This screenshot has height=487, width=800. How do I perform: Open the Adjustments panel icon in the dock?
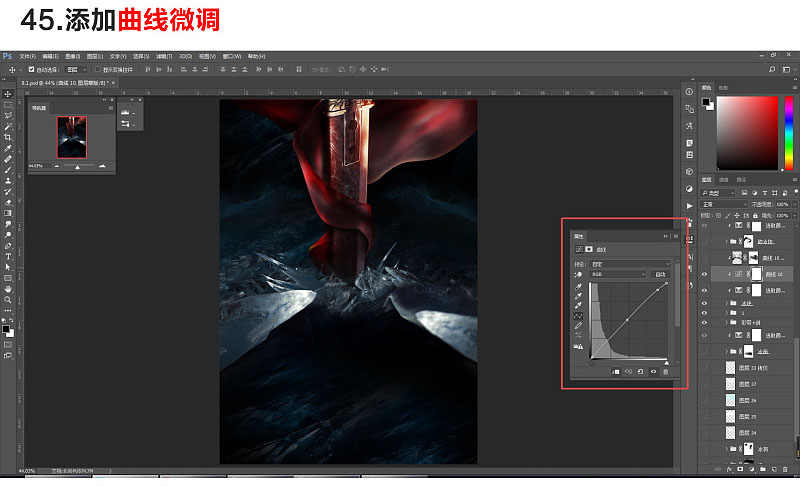[x=689, y=189]
